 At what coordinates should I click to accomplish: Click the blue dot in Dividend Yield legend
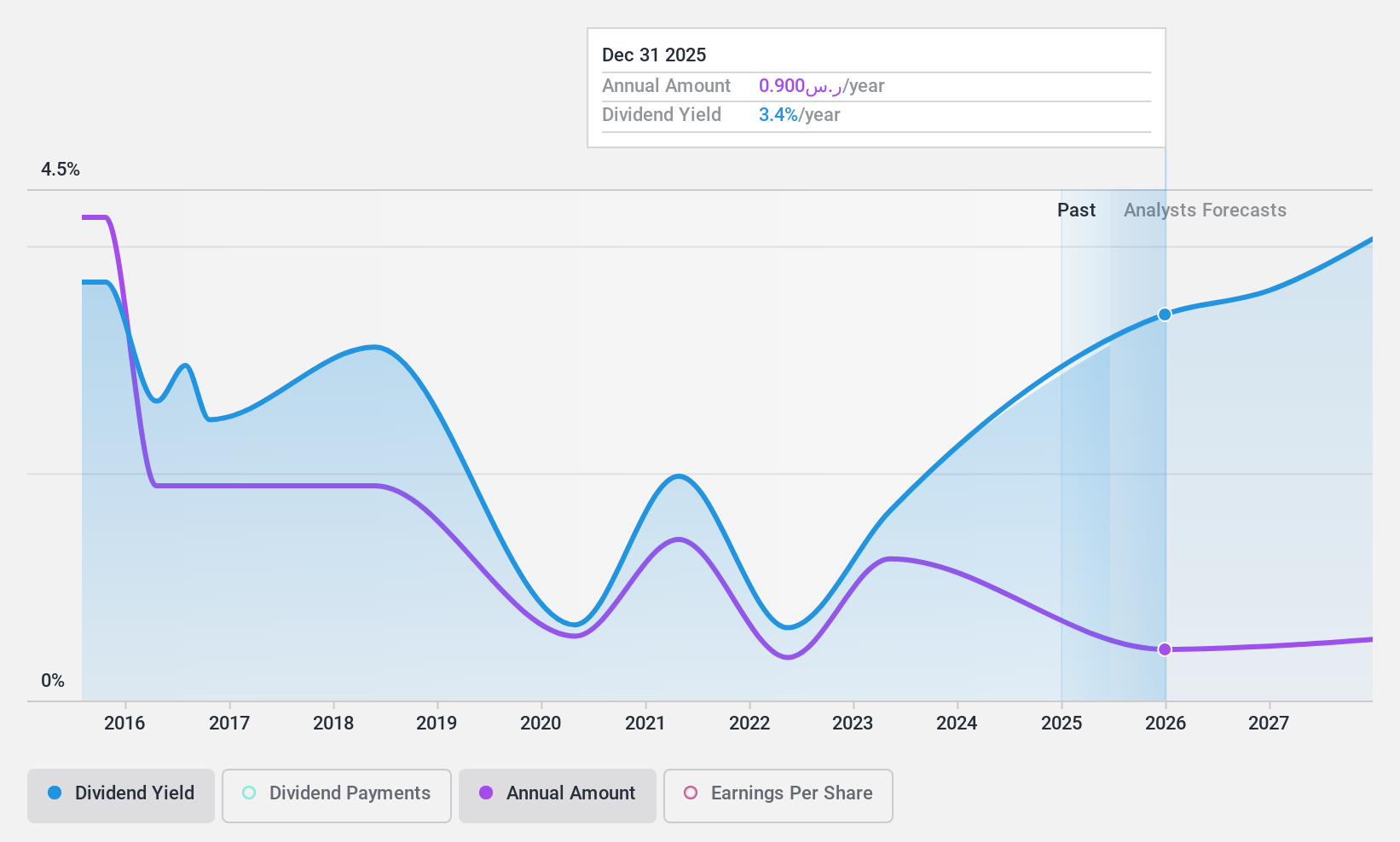tap(55, 793)
